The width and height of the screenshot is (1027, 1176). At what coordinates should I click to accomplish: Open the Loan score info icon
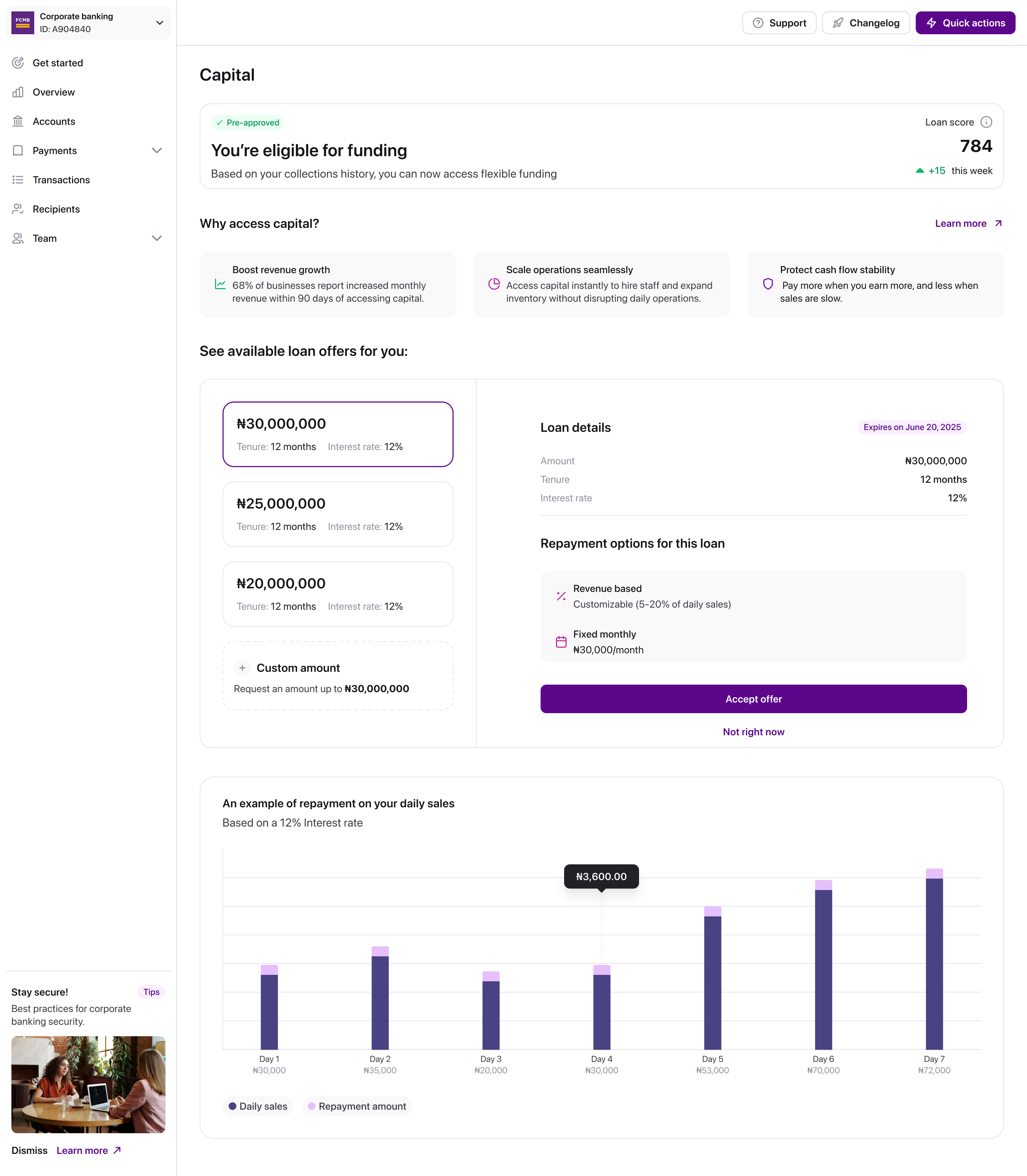pos(986,122)
